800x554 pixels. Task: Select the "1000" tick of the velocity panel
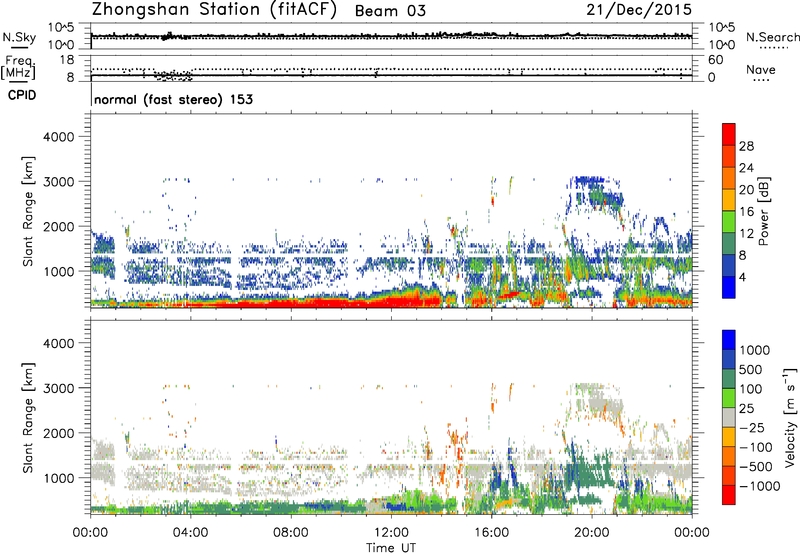pyautogui.click(x=58, y=478)
